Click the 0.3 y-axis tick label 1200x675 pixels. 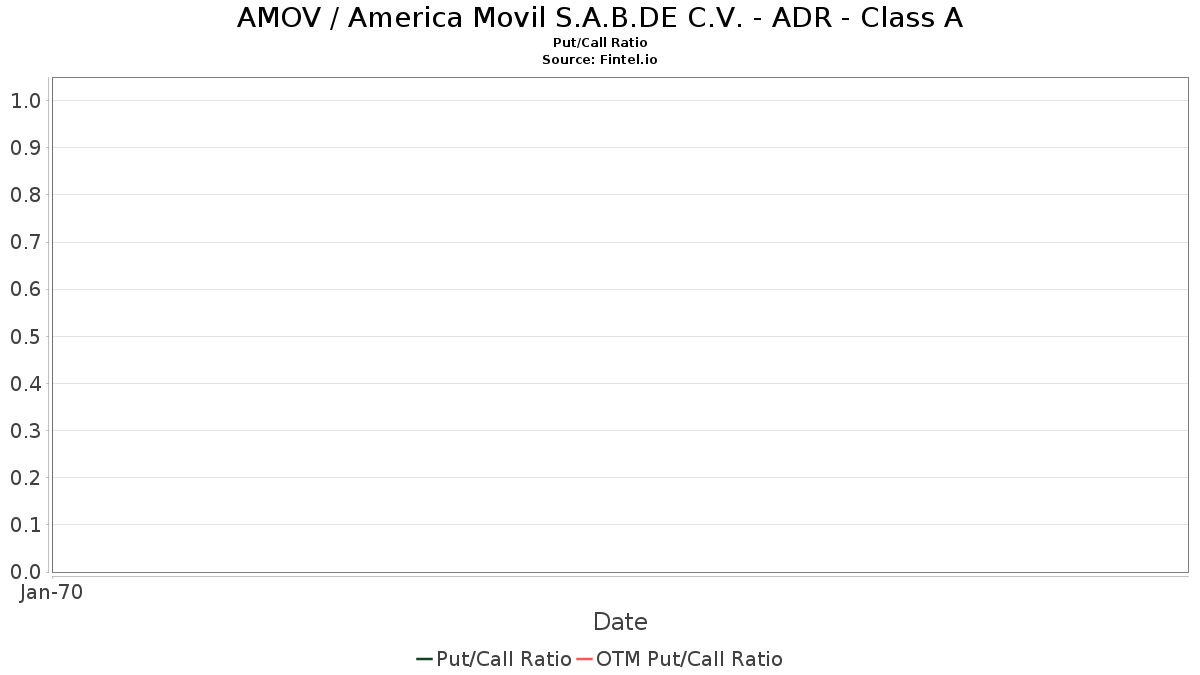[25, 430]
